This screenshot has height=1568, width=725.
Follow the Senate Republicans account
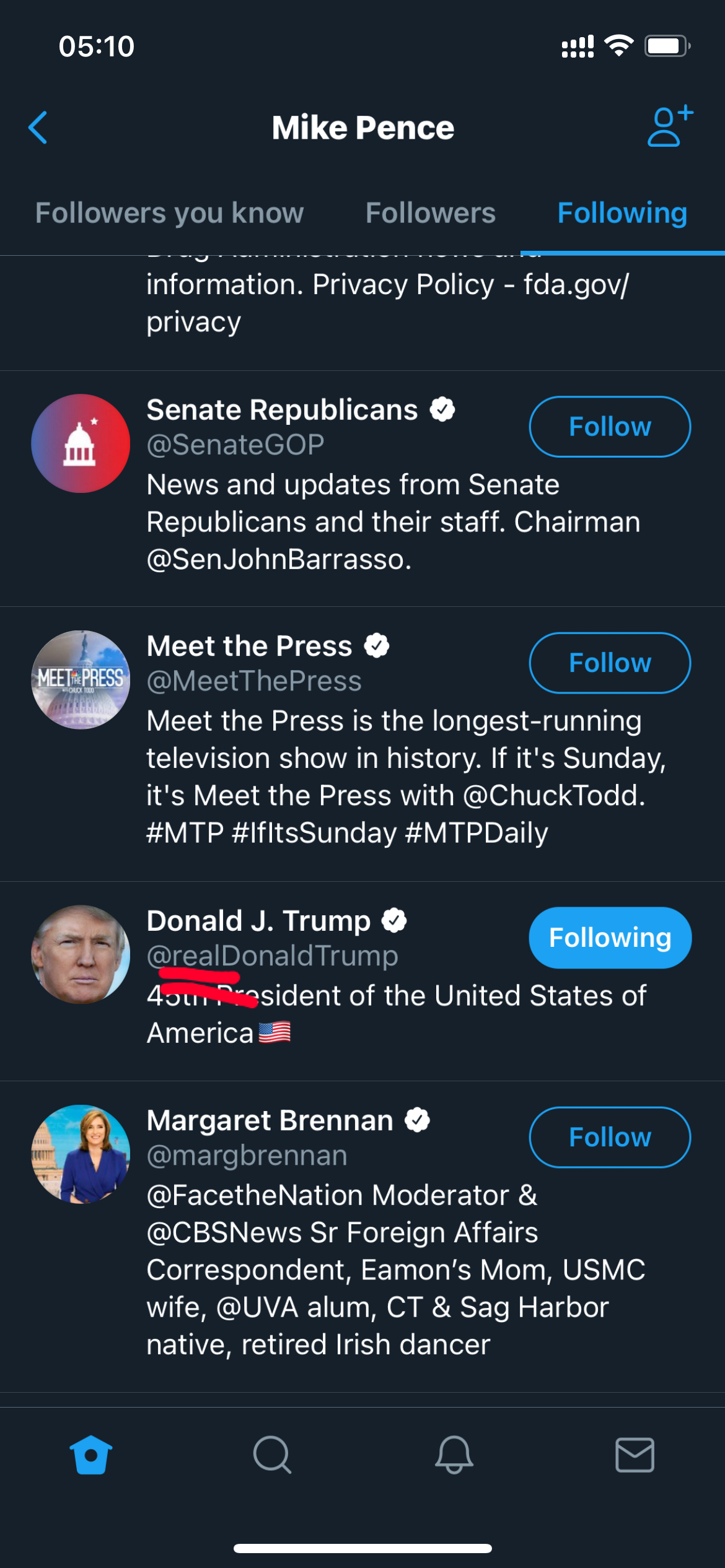click(x=610, y=427)
